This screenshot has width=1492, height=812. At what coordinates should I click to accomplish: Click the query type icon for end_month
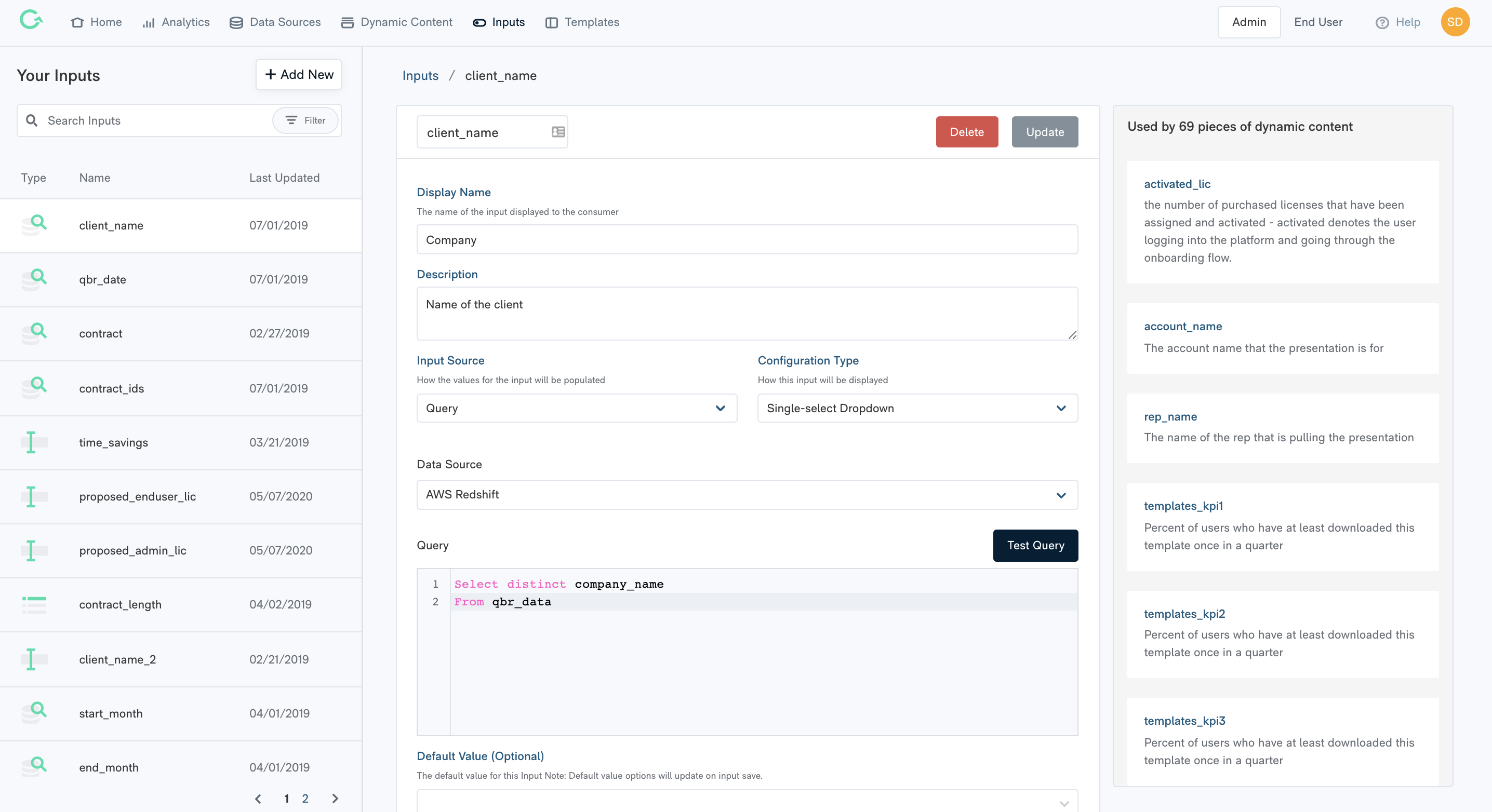point(34,767)
